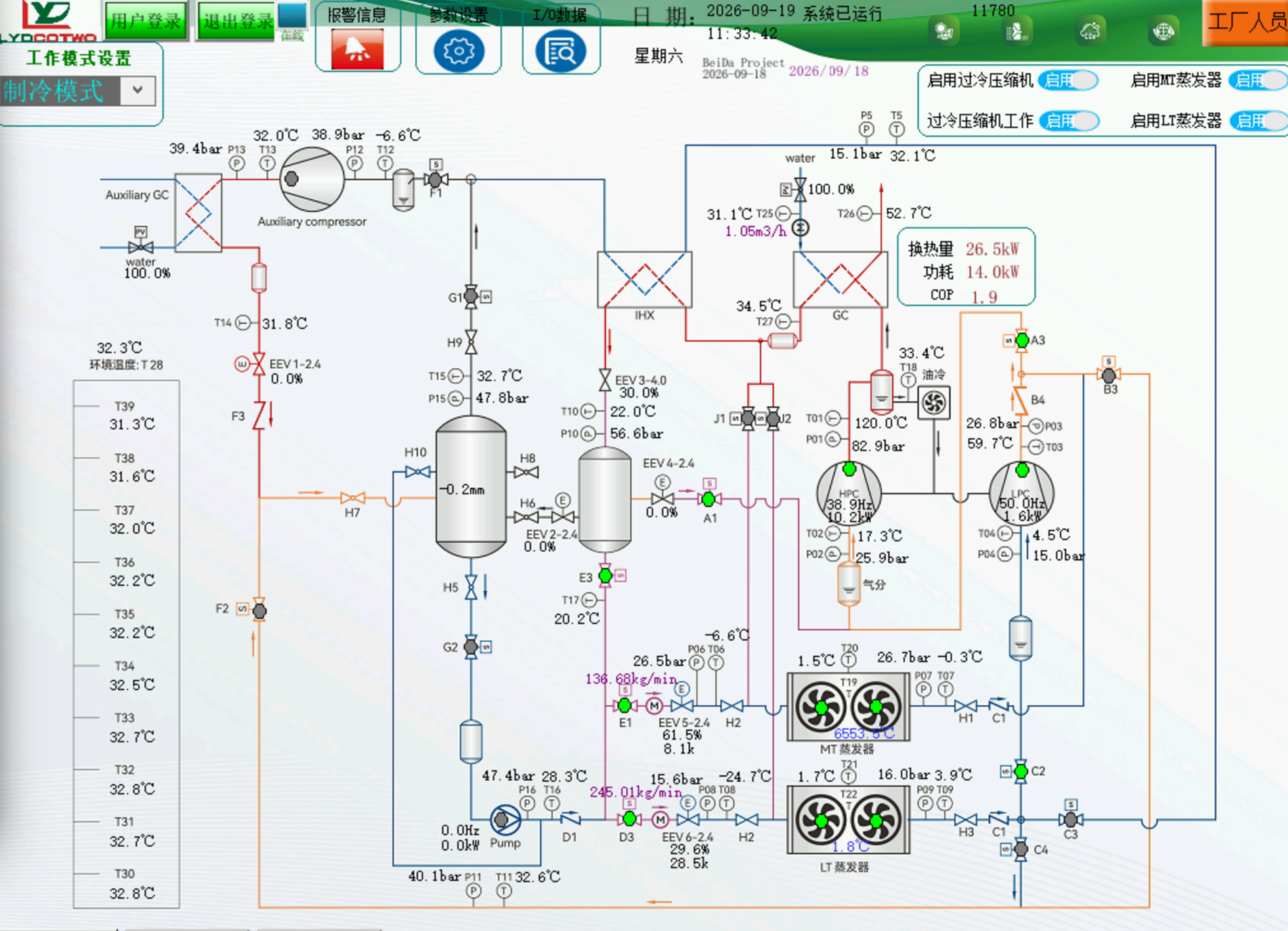The height and width of the screenshot is (931, 1288).
Task: Click valve A3 near the orange line
Action: [1022, 341]
